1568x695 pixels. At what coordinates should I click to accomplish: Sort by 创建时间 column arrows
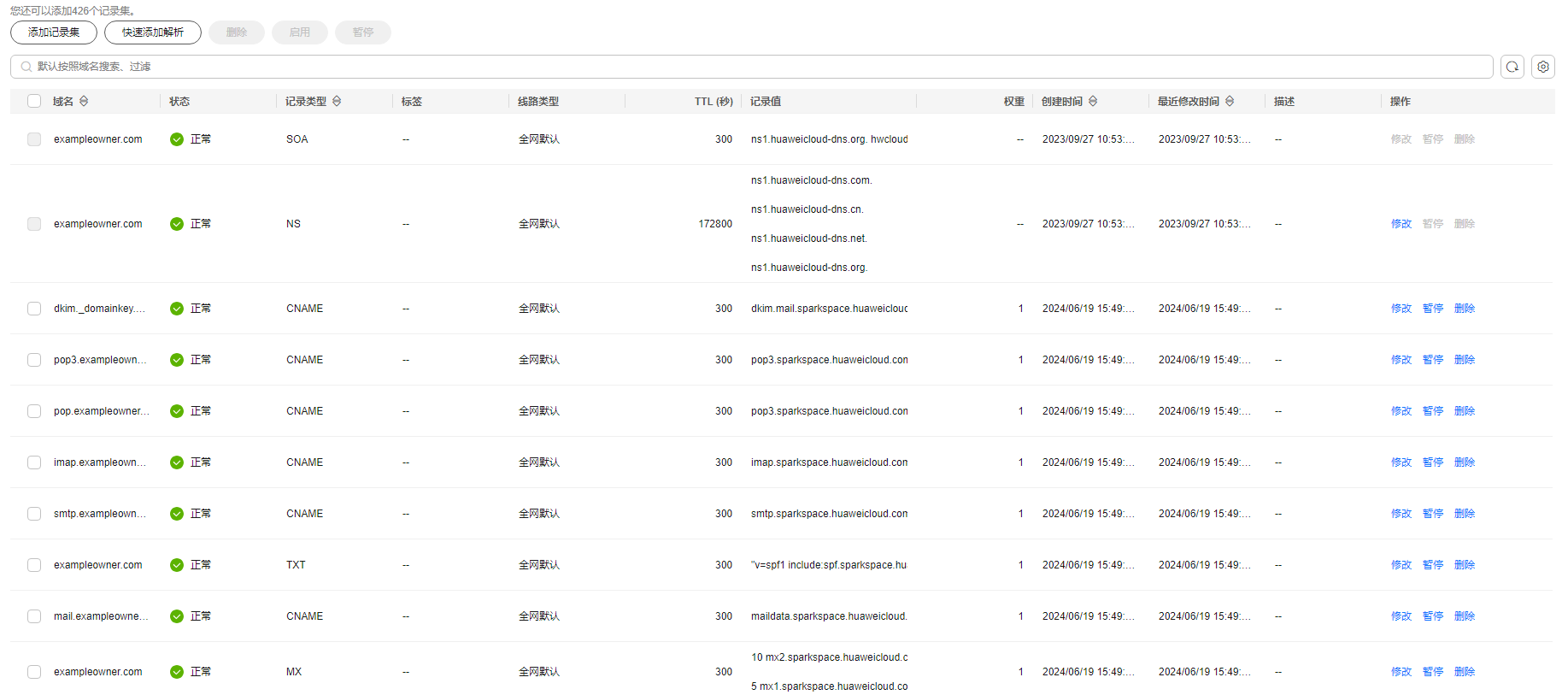pyautogui.click(x=1093, y=102)
